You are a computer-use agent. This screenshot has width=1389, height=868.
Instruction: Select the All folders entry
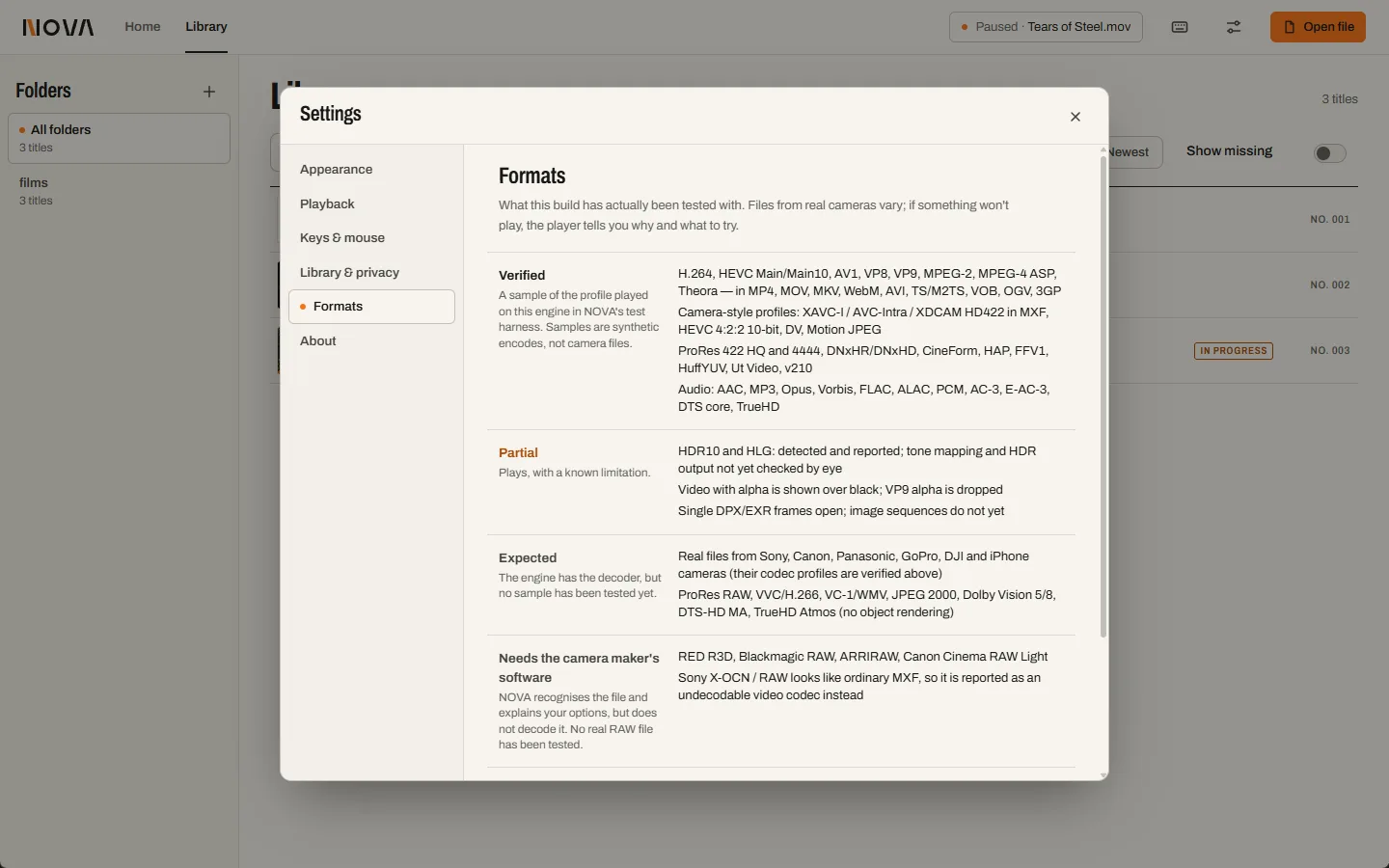point(119,138)
